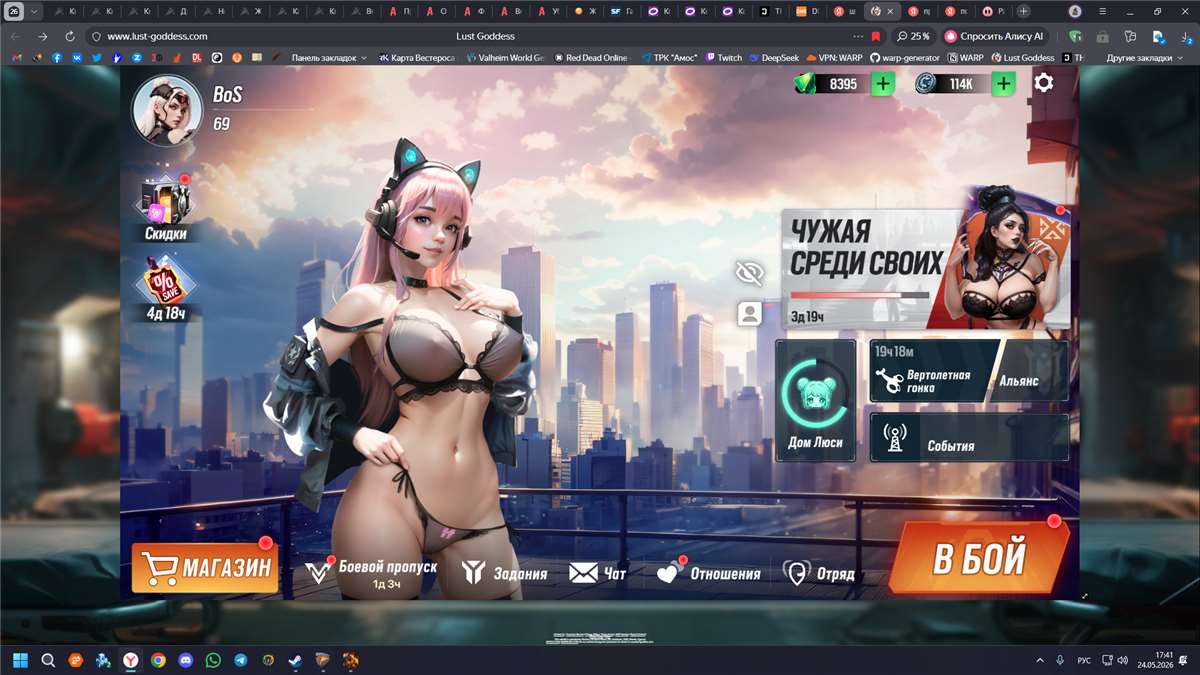Open the SAVE sale offer (4д 18ч)
This screenshot has width=1200, height=675.
coord(166,289)
